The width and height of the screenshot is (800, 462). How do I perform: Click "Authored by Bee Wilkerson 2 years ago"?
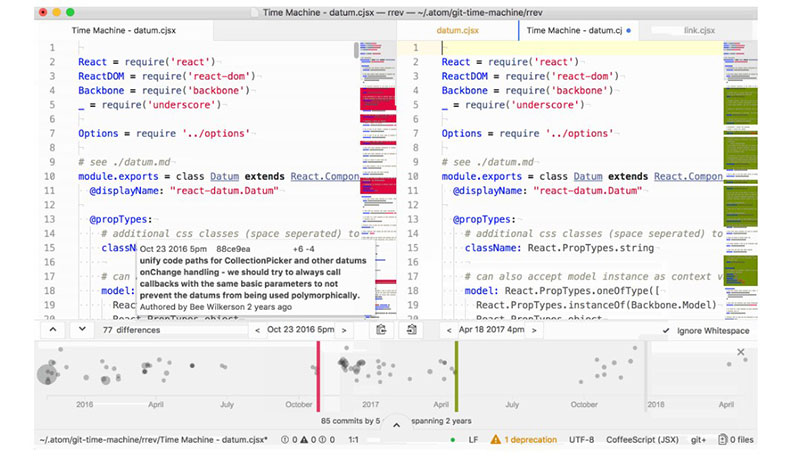216,307
